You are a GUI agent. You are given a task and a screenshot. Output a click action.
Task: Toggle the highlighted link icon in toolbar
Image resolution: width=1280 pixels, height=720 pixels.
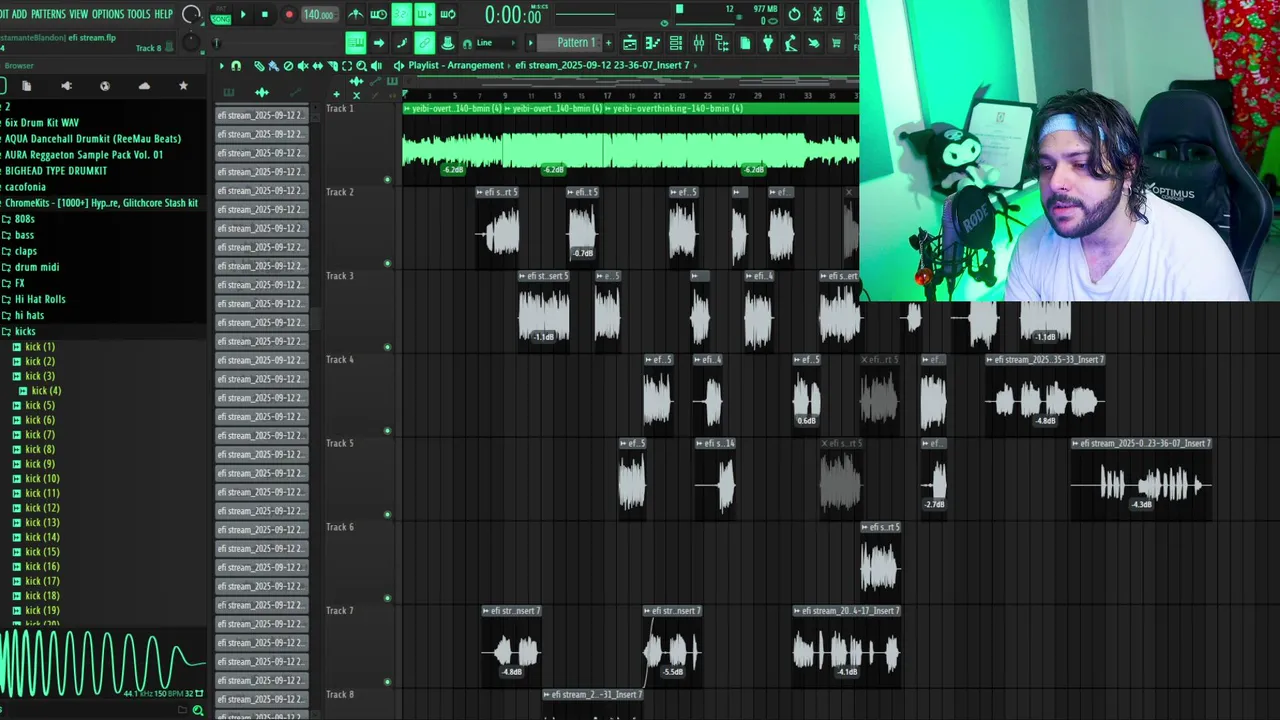[x=424, y=43]
